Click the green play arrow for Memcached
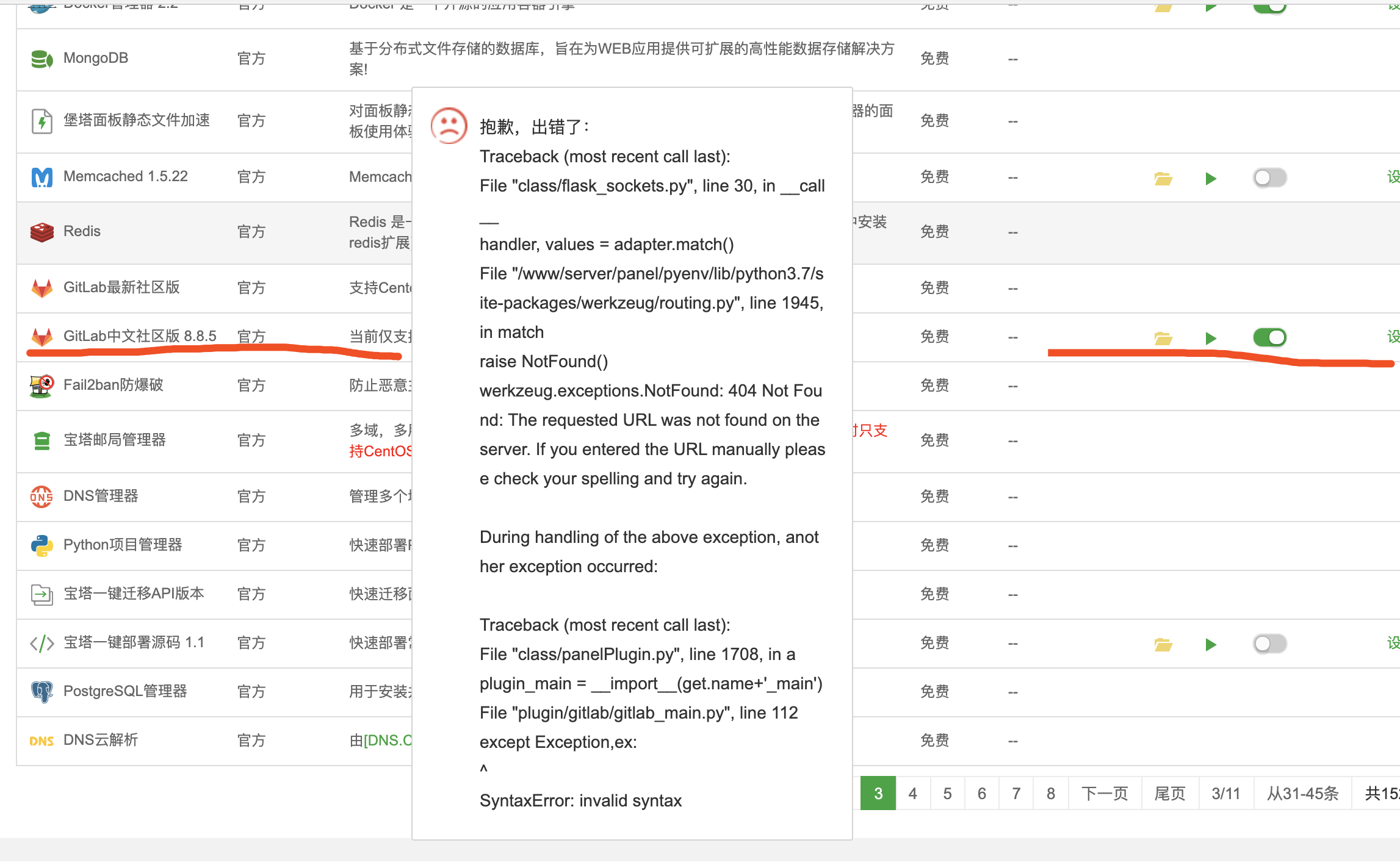The width and height of the screenshot is (1400, 865). pos(1211,178)
